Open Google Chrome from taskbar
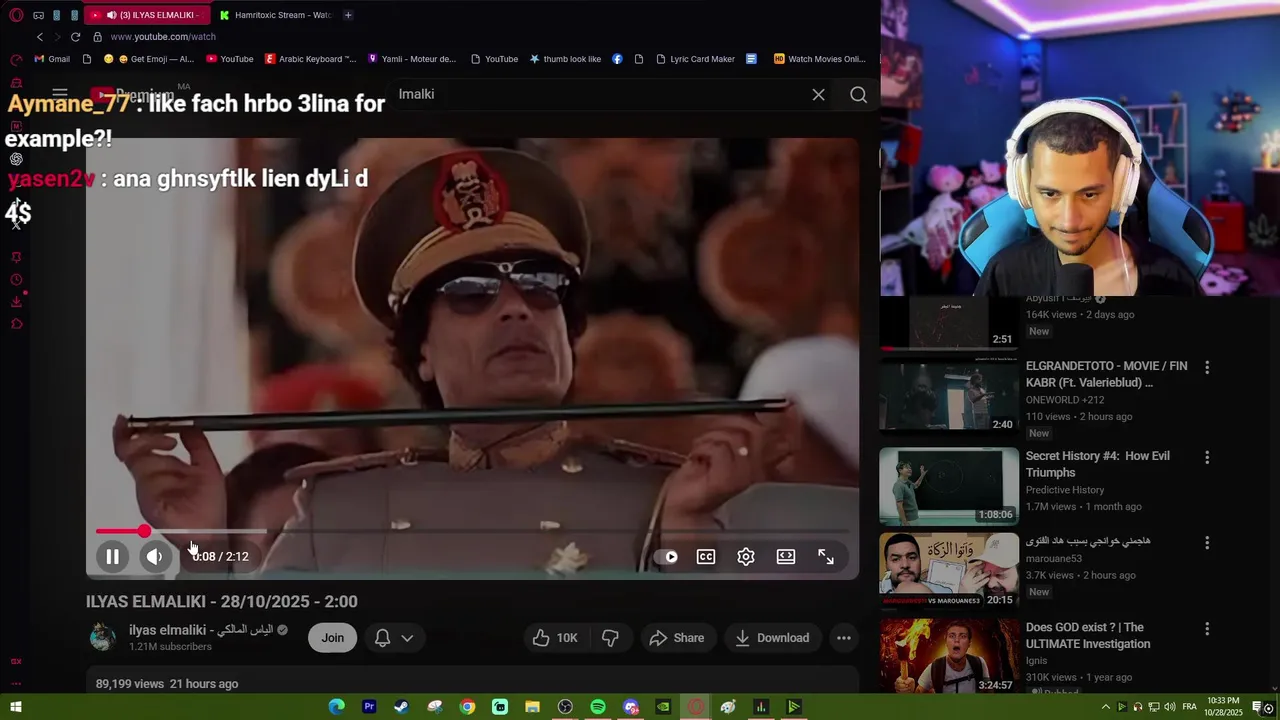 pyautogui.click(x=467, y=707)
